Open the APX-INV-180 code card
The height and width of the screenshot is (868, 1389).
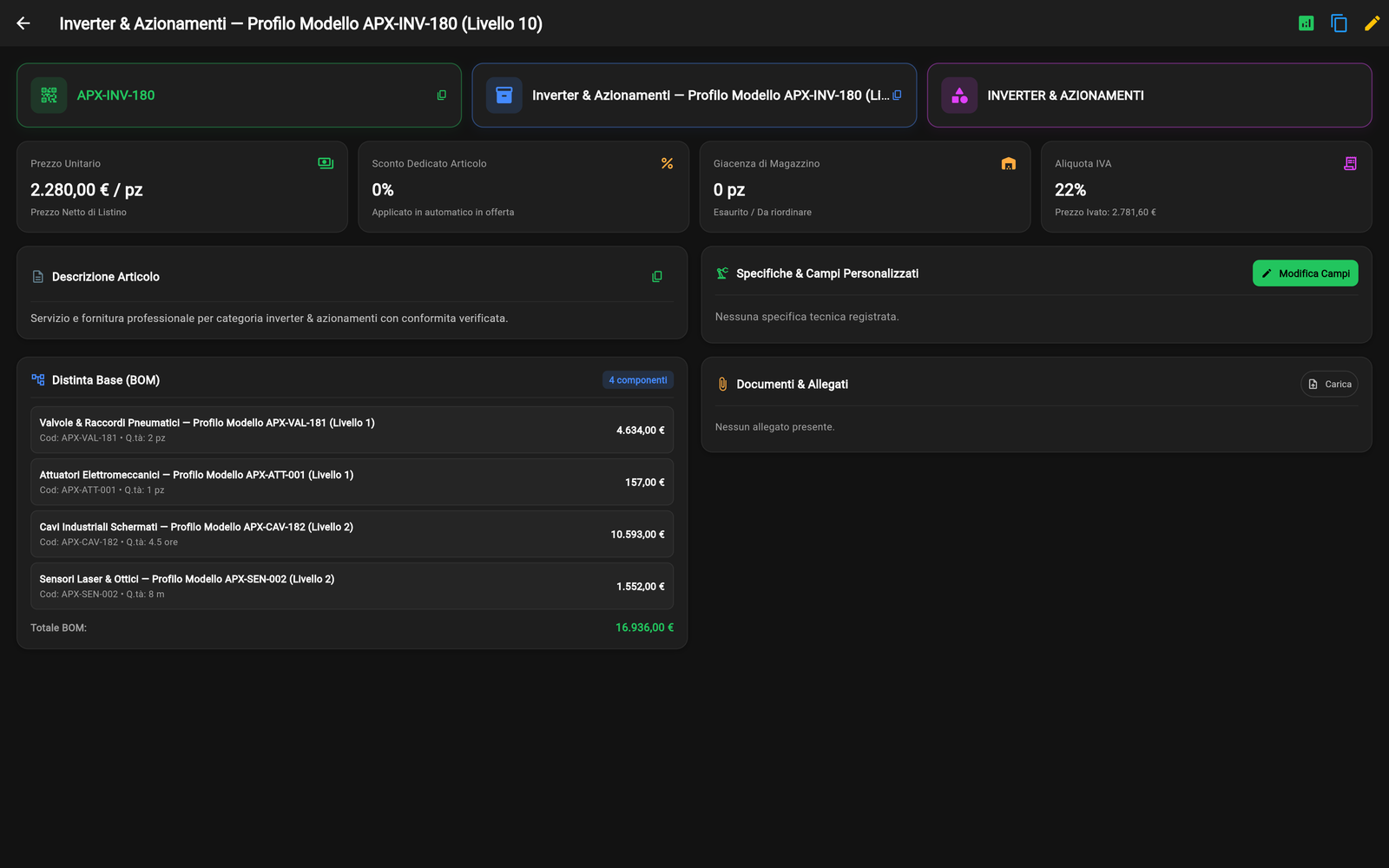[x=239, y=95]
